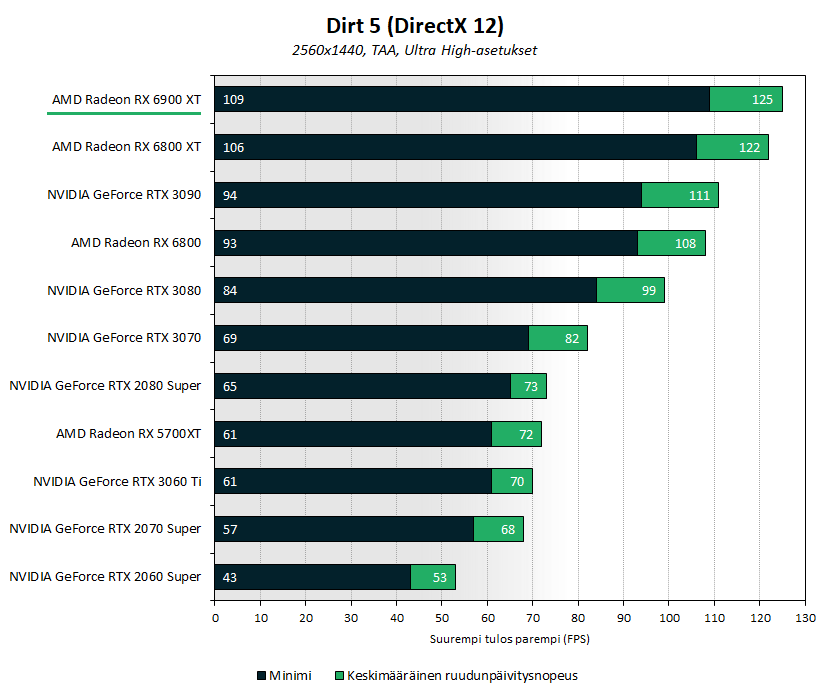Pick the "NVIDIA GeForce RTX 2070 Super" label
This screenshot has width=830, height=697.
point(105,529)
